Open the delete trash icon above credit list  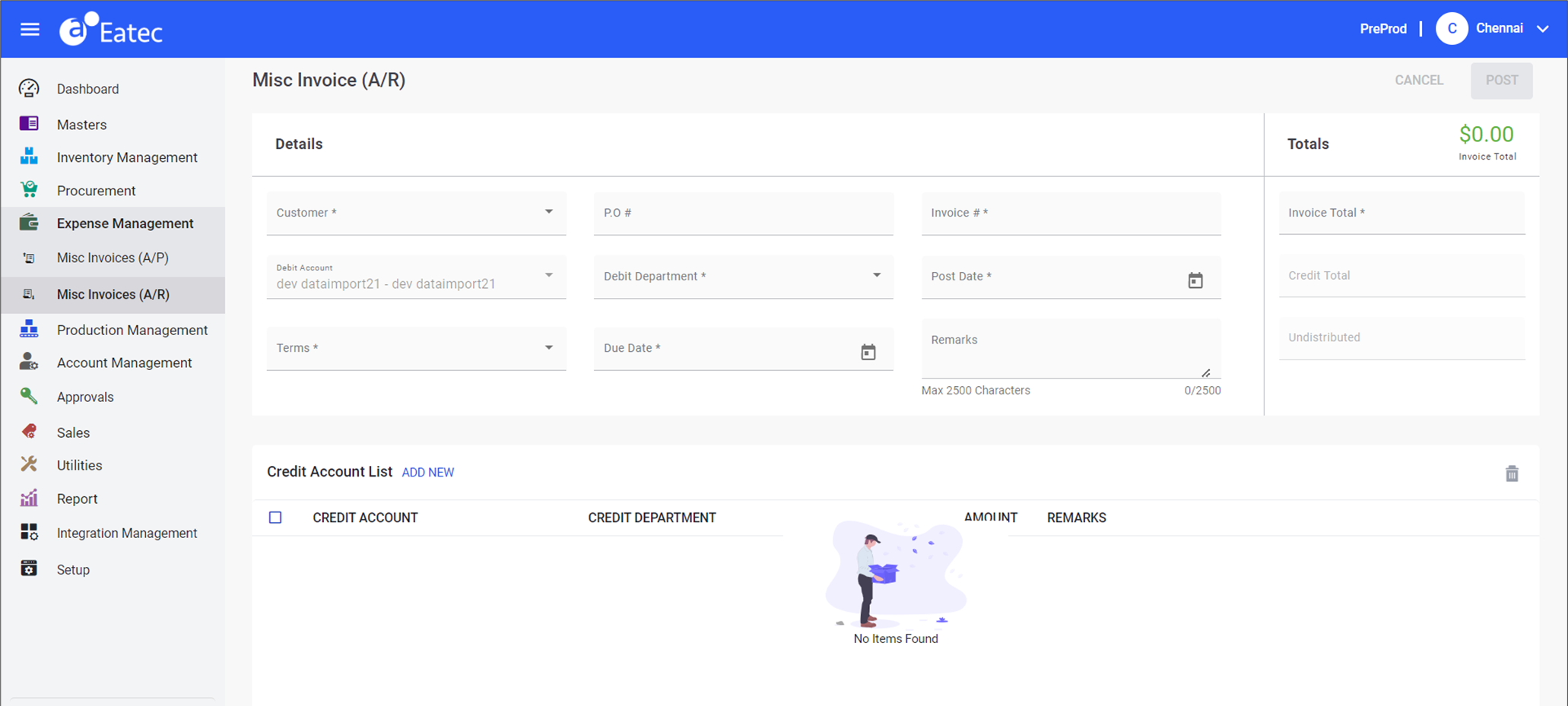point(1512,473)
